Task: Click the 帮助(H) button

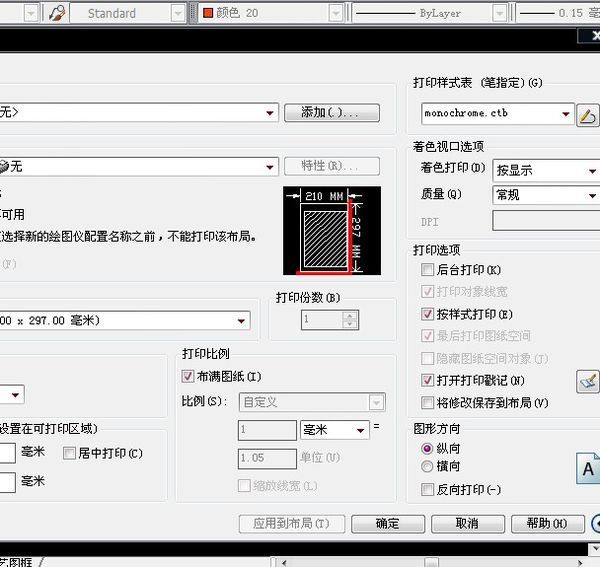Action: (548, 524)
